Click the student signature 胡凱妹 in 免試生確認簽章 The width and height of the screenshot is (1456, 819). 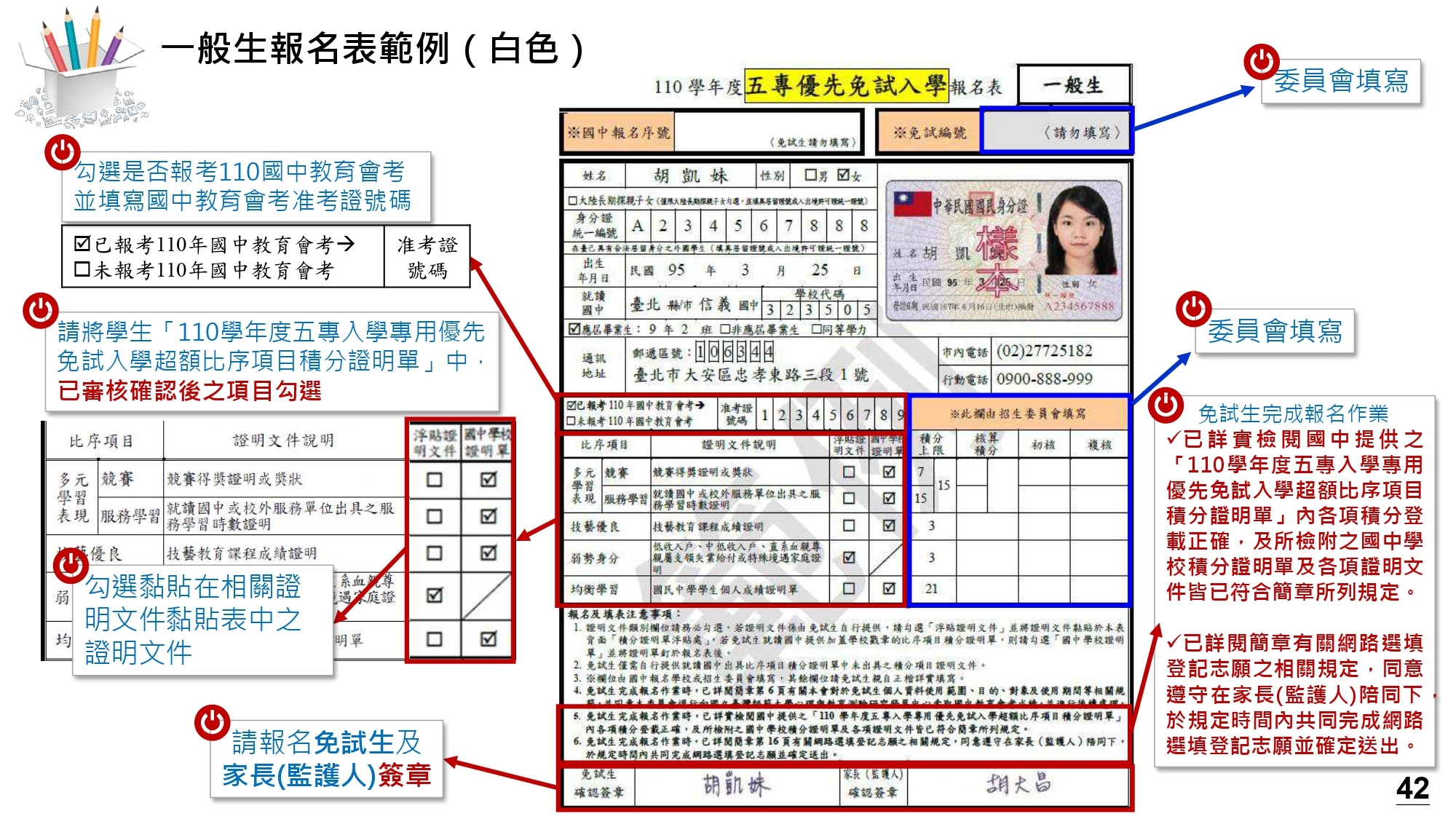click(735, 785)
